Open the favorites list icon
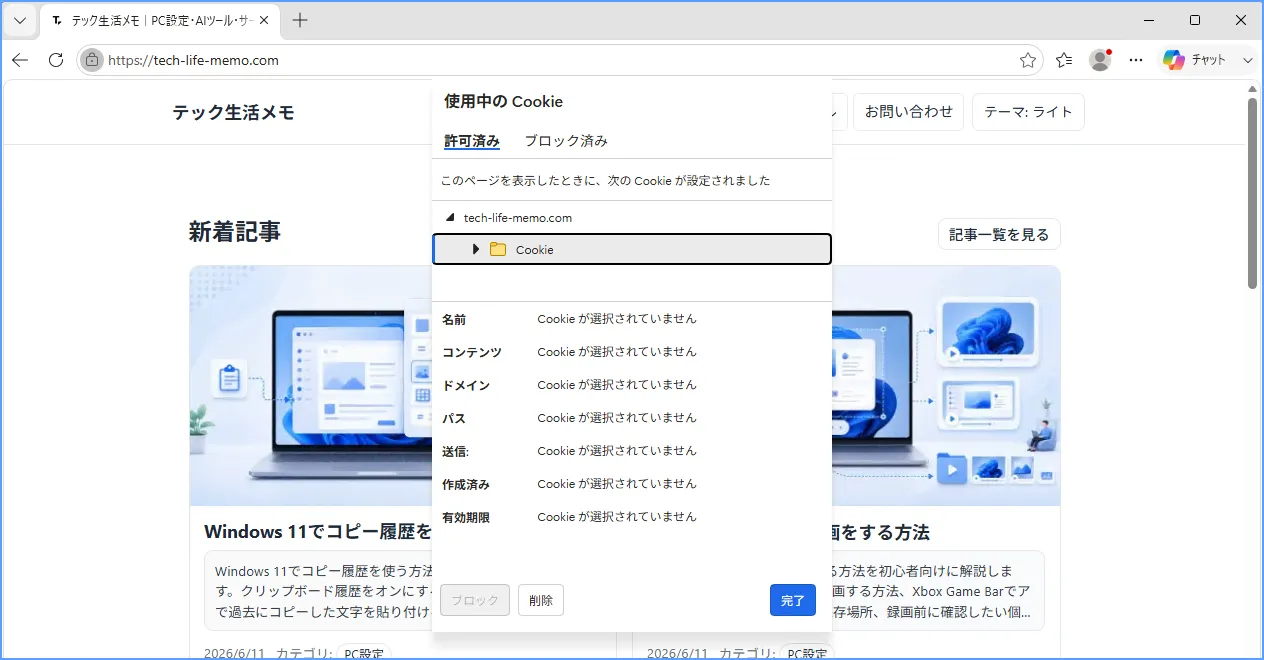Viewport: 1264px width, 660px height. coord(1064,60)
